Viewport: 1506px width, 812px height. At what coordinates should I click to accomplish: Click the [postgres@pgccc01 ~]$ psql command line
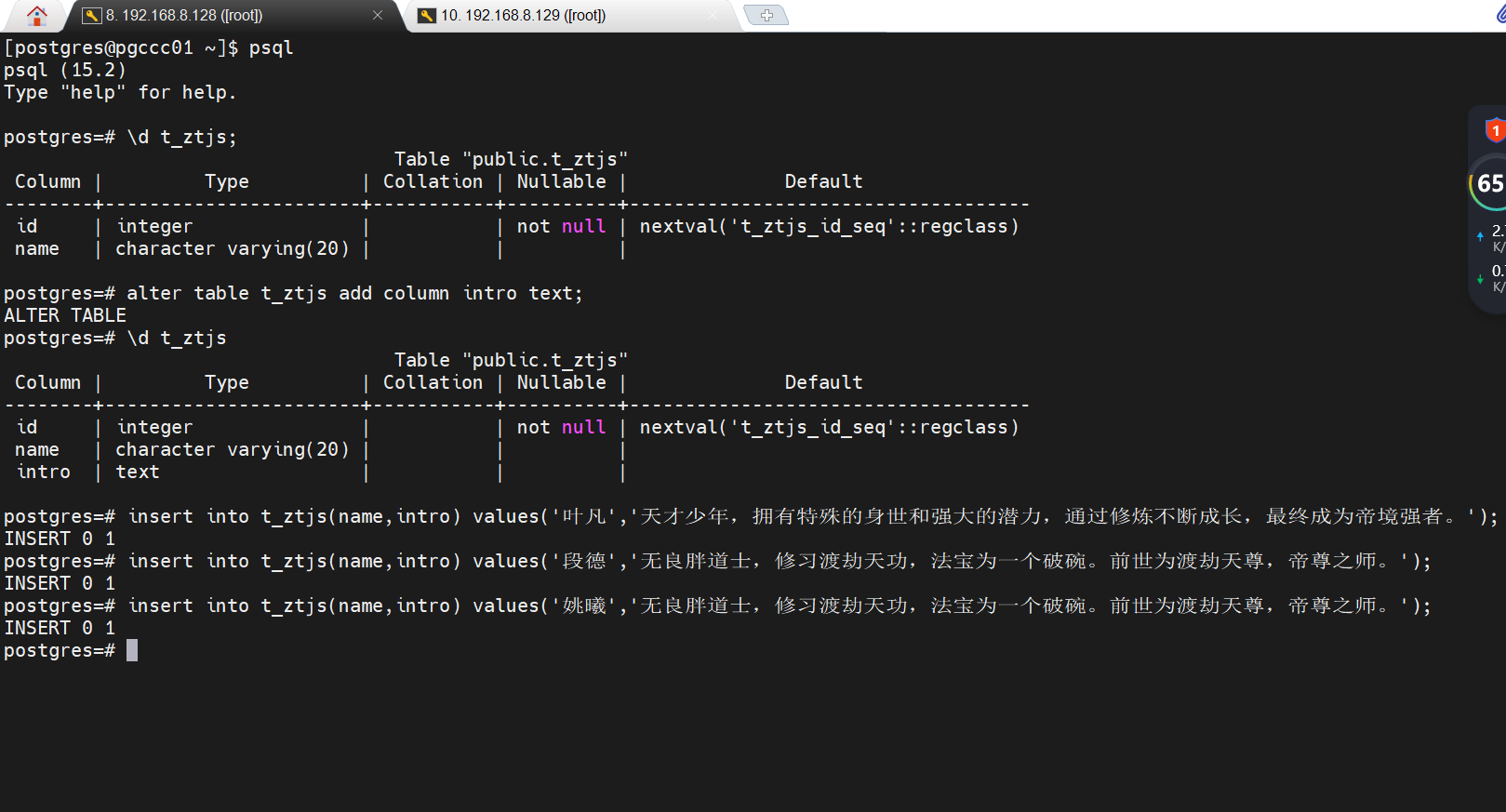point(149,47)
